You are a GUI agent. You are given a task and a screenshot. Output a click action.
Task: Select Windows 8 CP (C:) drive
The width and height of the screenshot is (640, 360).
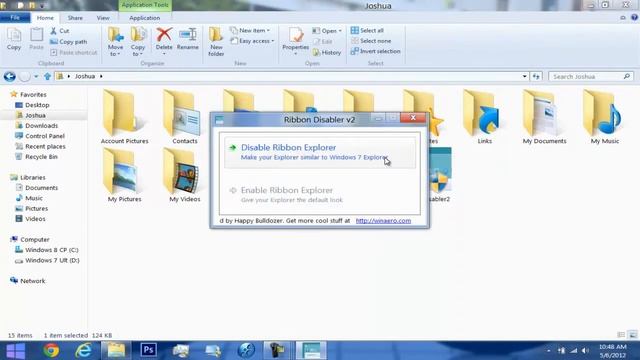click(52, 250)
